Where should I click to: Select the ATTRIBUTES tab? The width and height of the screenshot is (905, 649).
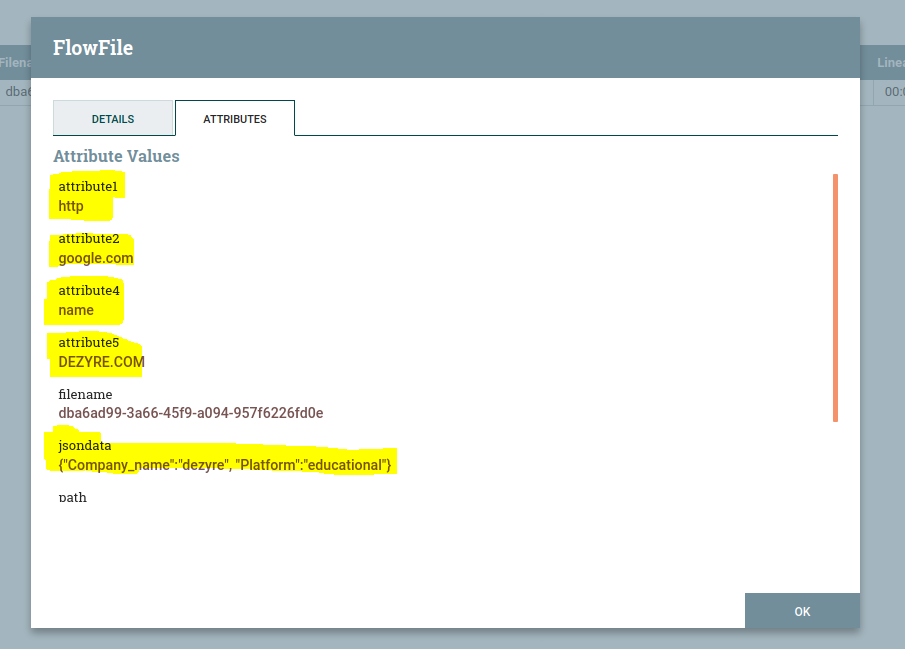(x=235, y=119)
